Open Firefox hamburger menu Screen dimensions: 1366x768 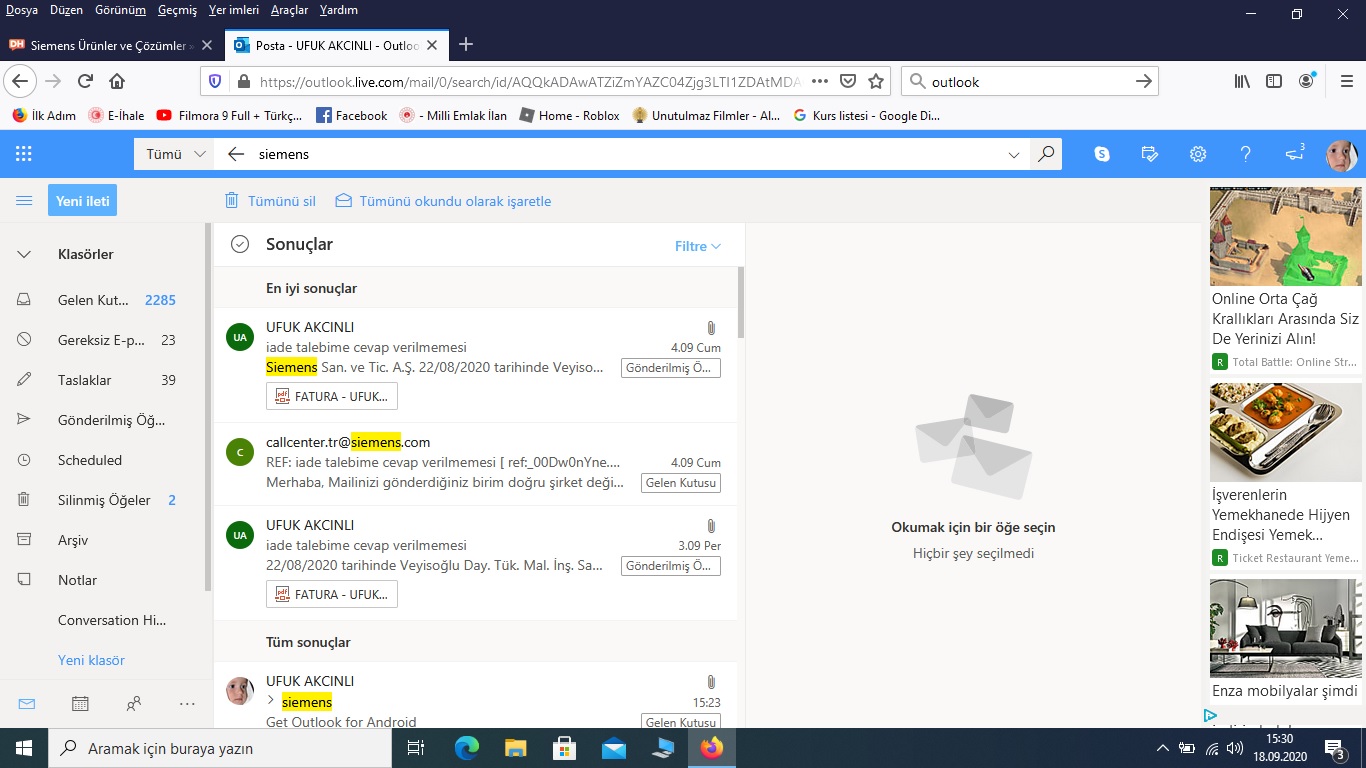[x=1347, y=81]
